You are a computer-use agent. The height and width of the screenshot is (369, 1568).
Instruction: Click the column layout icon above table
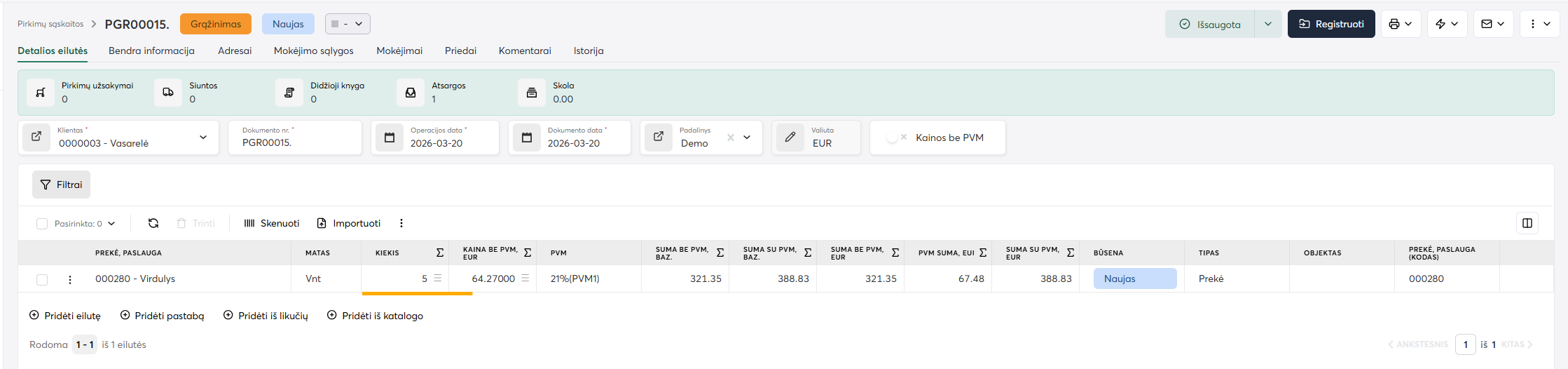[x=1527, y=223]
